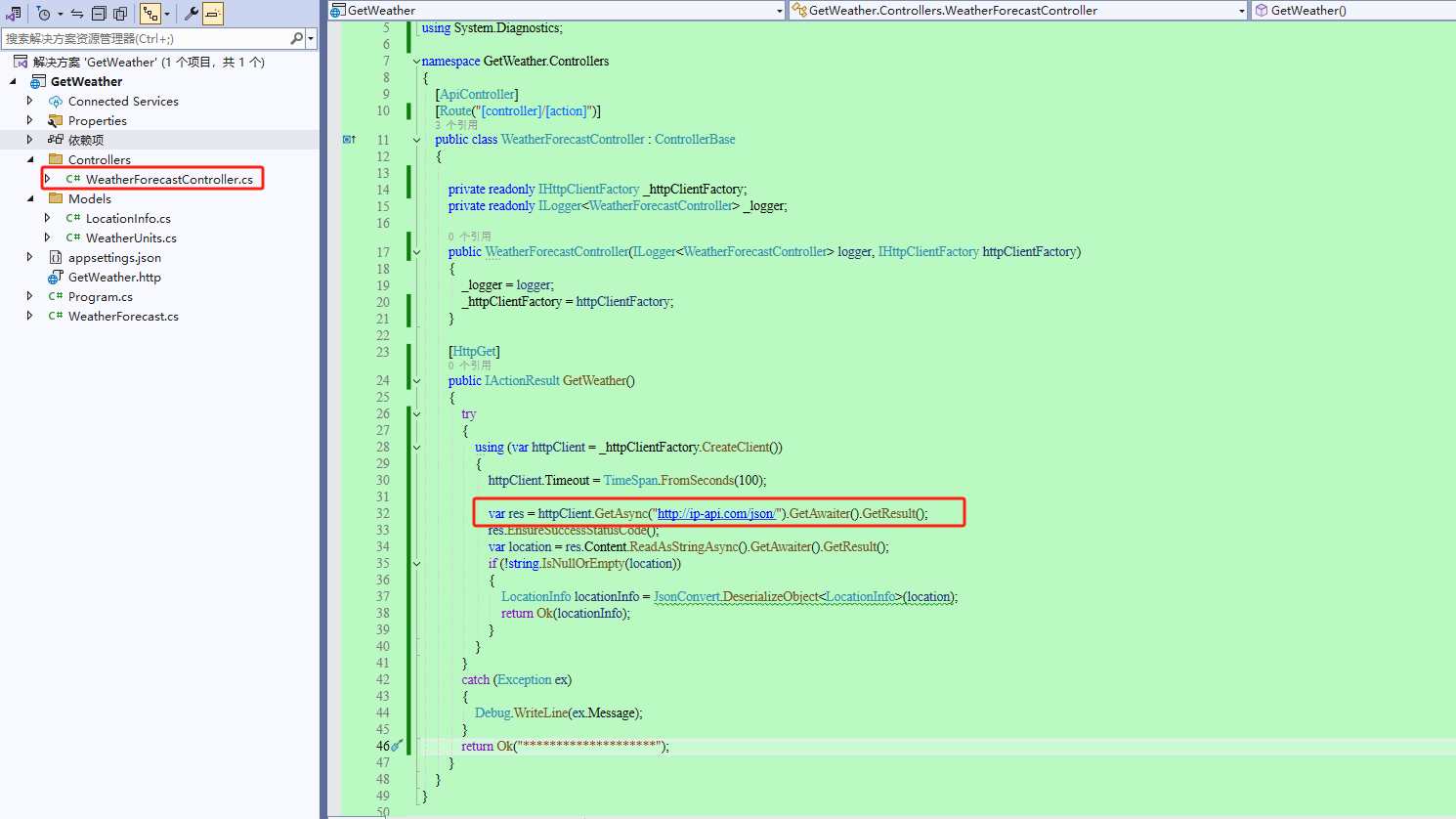Collapse the if block at line 35
Screen dimensions: 1456x819
[x=416, y=564]
